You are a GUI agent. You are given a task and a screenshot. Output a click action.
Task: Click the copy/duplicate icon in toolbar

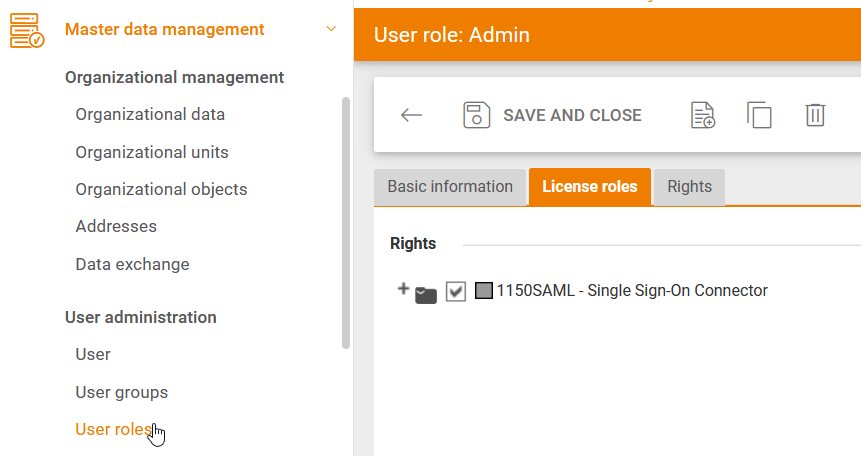[x=759, y=115]
